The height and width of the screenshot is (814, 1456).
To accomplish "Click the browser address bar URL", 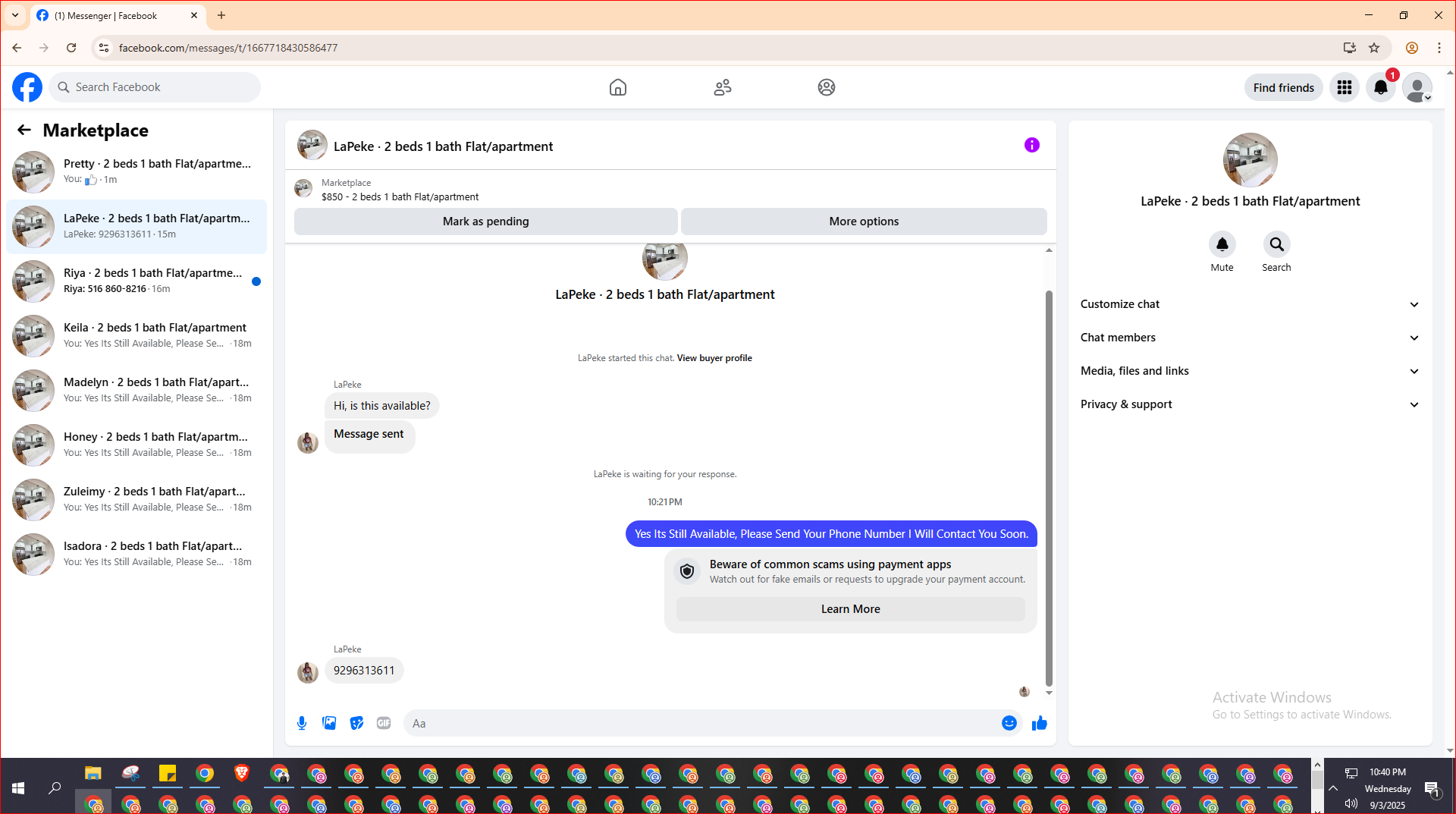I will (x=228, y=48).
